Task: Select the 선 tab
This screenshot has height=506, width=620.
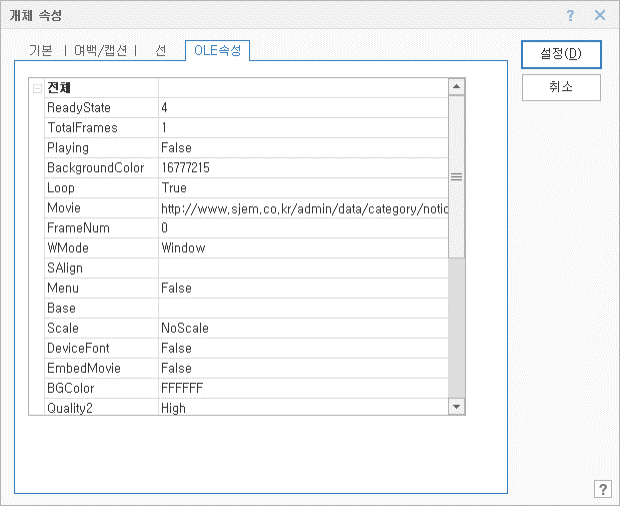Action: point(161,50)
